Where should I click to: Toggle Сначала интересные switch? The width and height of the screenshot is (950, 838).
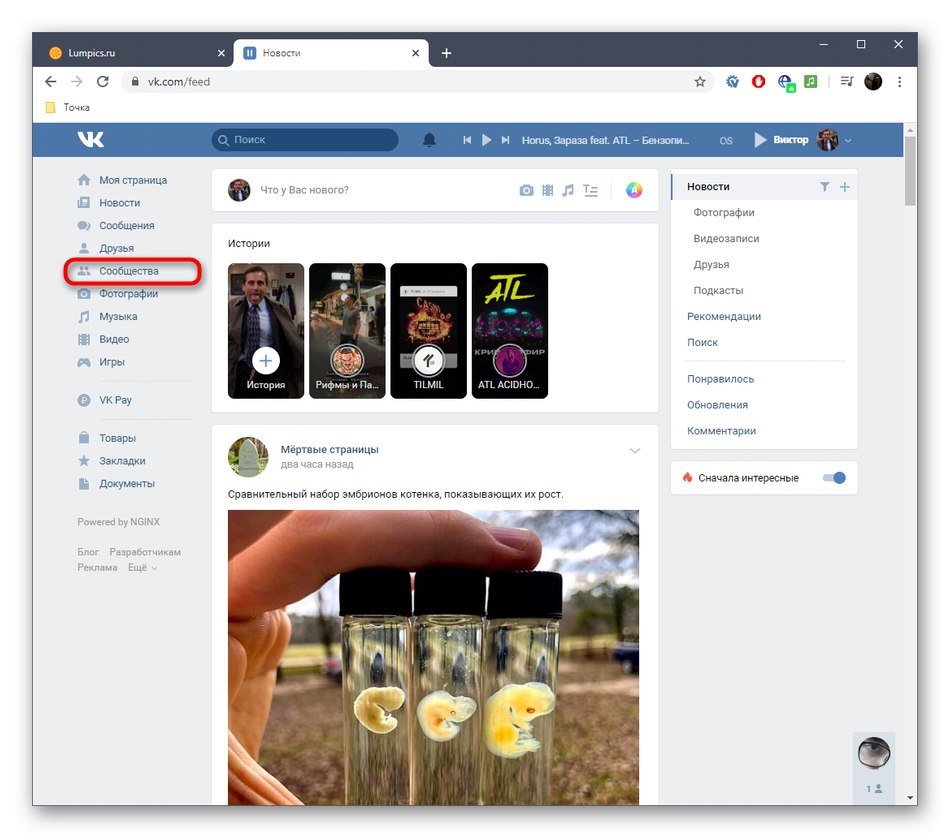[x=834, y=477]
